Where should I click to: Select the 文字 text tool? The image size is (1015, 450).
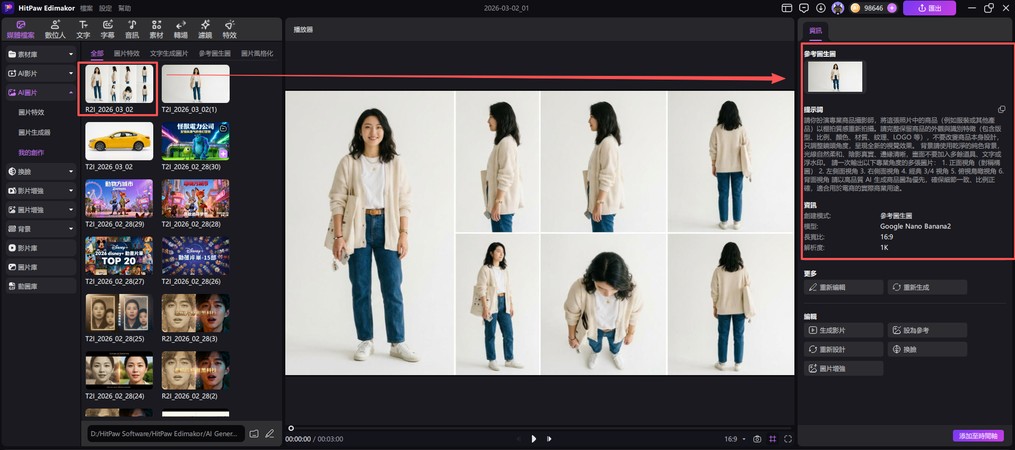point(83,29)
